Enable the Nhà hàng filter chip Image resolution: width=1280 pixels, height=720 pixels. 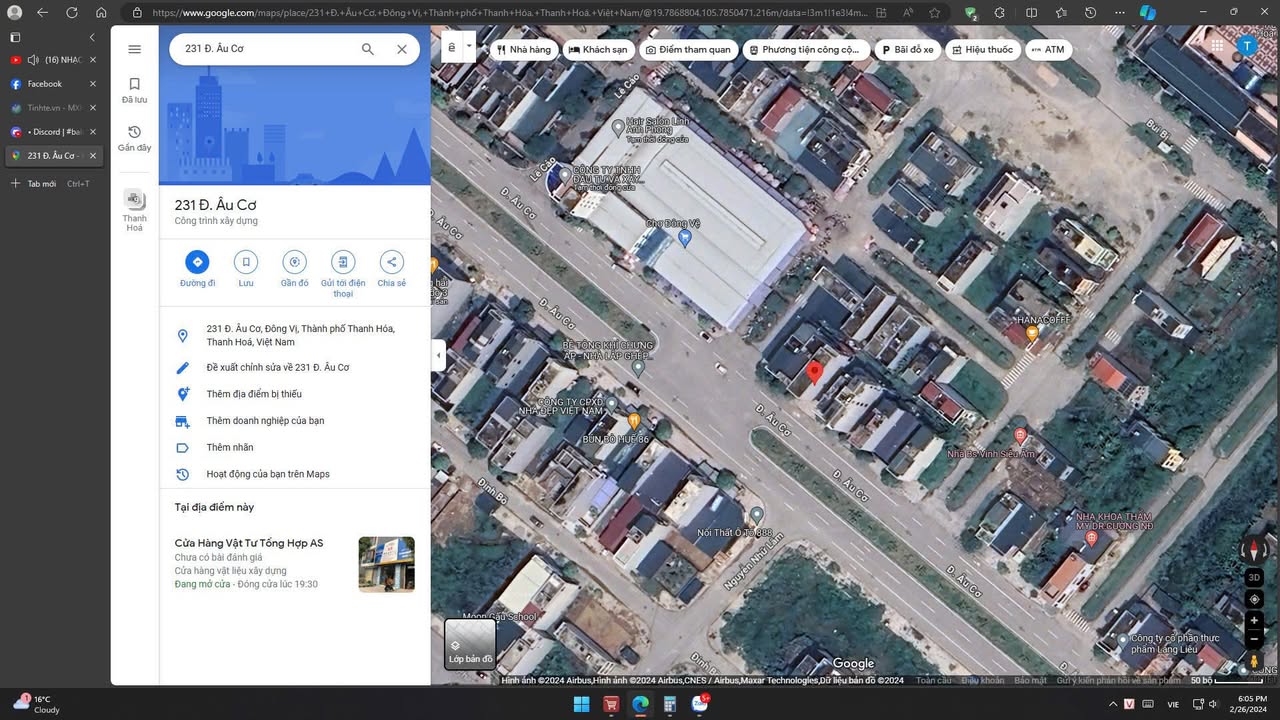click(523, 49)
